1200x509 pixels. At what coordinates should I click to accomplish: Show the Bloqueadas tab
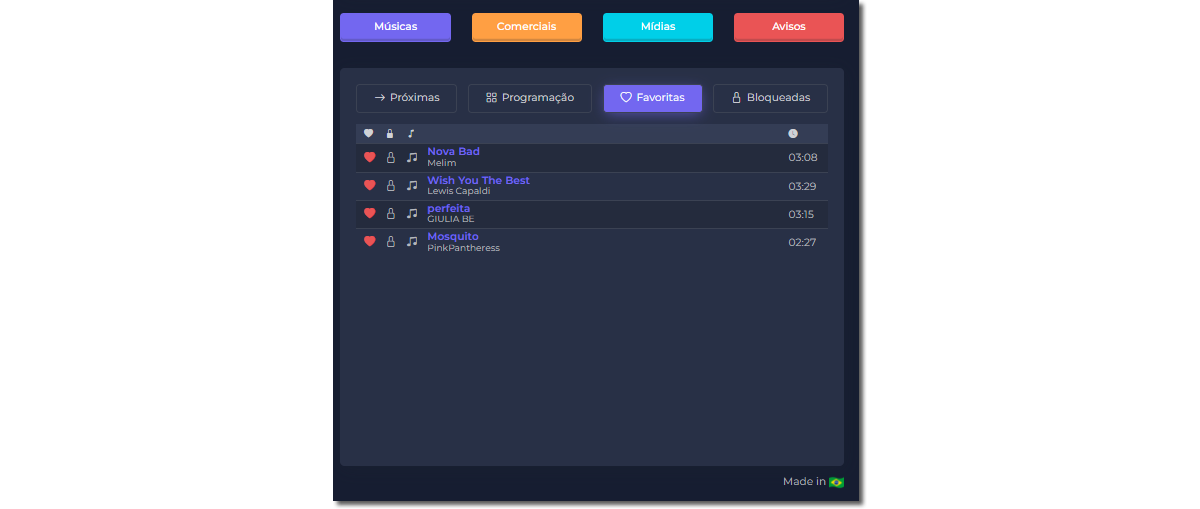pos(770,98)
